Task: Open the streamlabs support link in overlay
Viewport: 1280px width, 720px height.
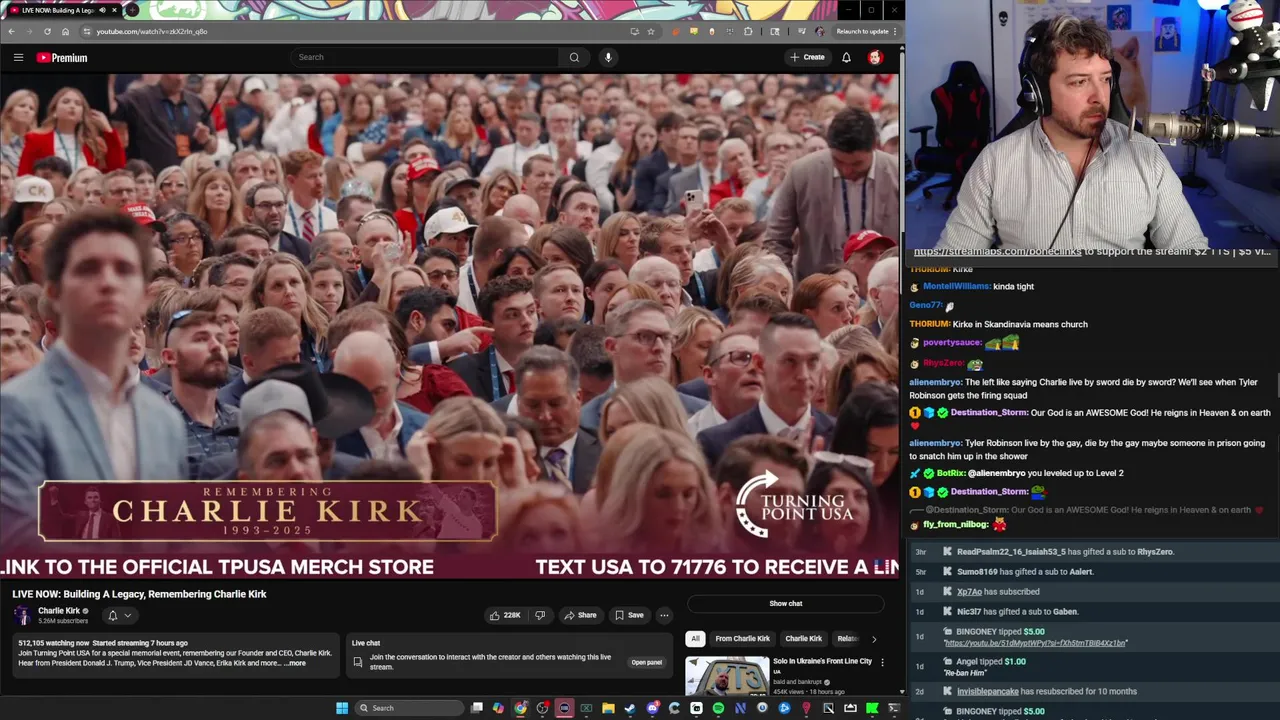Action: pyautogui.click(x=997, y=252)
